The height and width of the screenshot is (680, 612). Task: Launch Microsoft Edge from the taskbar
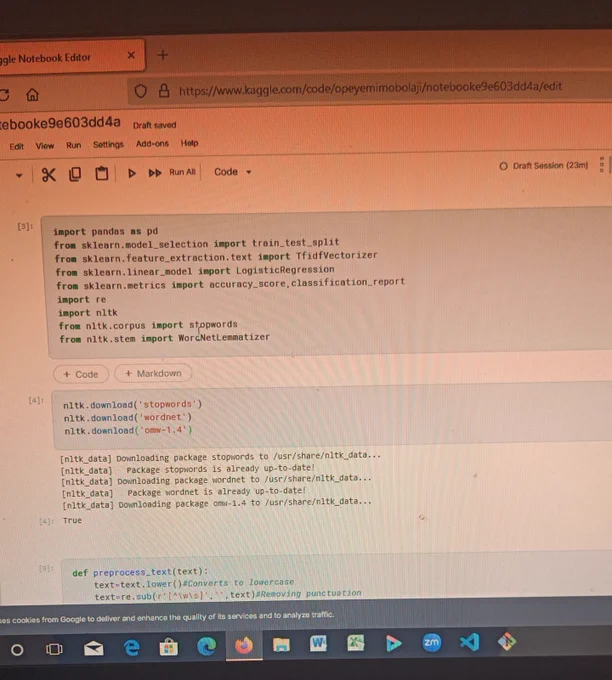tap(206, 647)
